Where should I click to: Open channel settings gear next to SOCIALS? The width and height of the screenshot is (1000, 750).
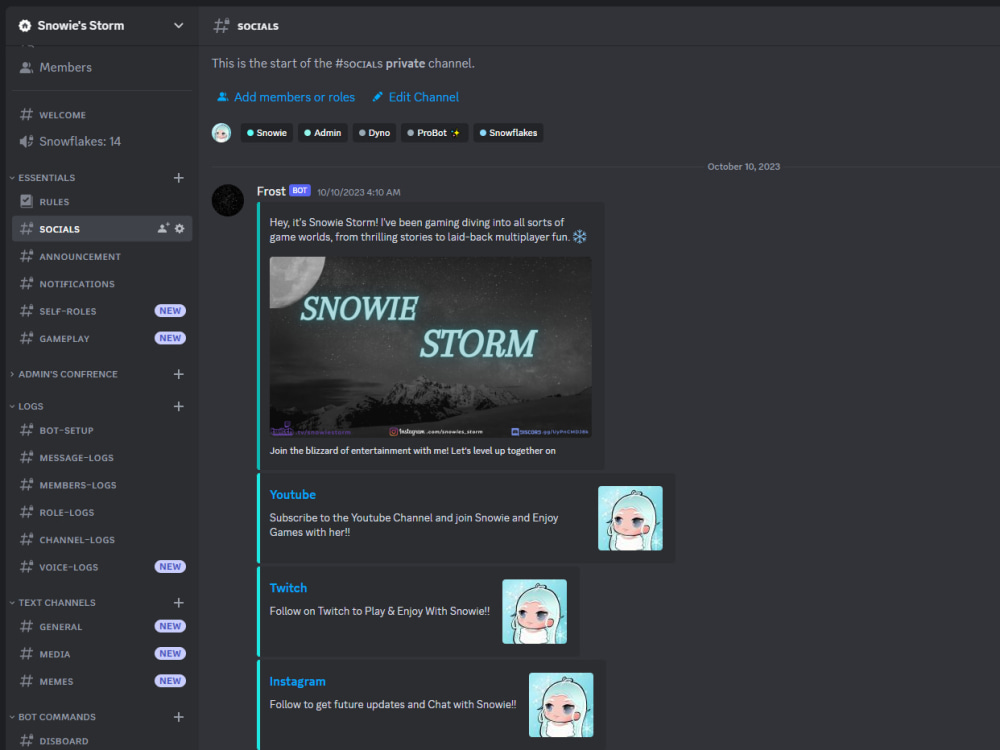(178, 228)
